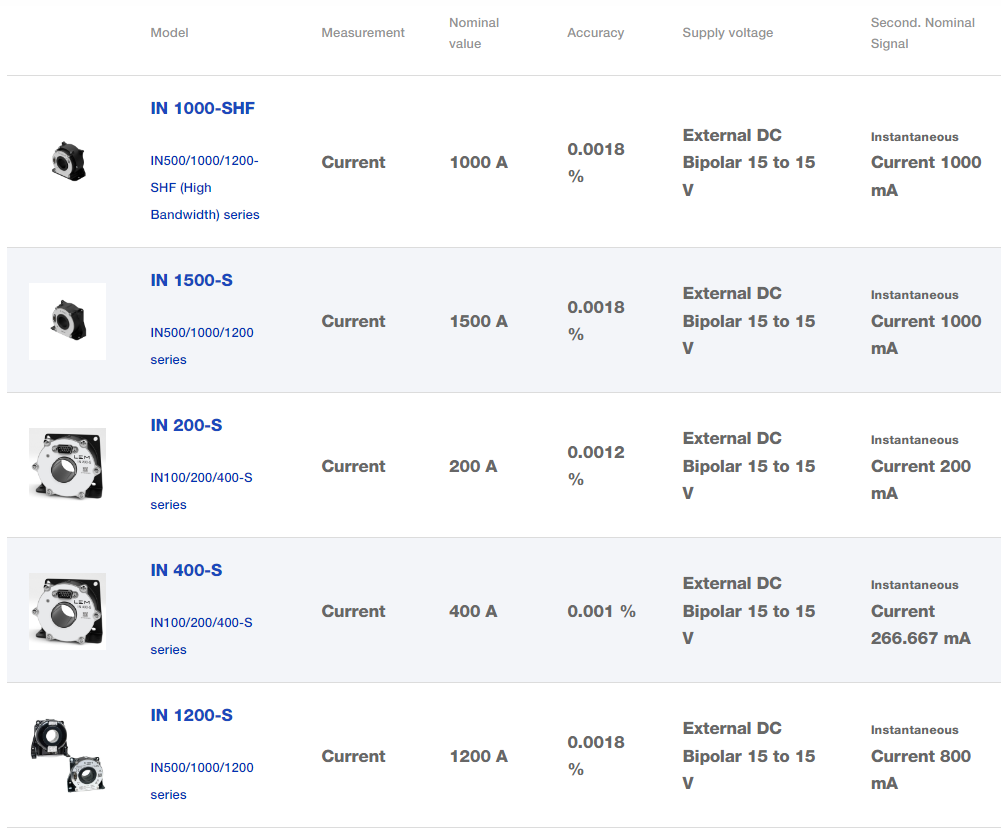
Task: Click the Measurement column header
Action: pos(363,33)
